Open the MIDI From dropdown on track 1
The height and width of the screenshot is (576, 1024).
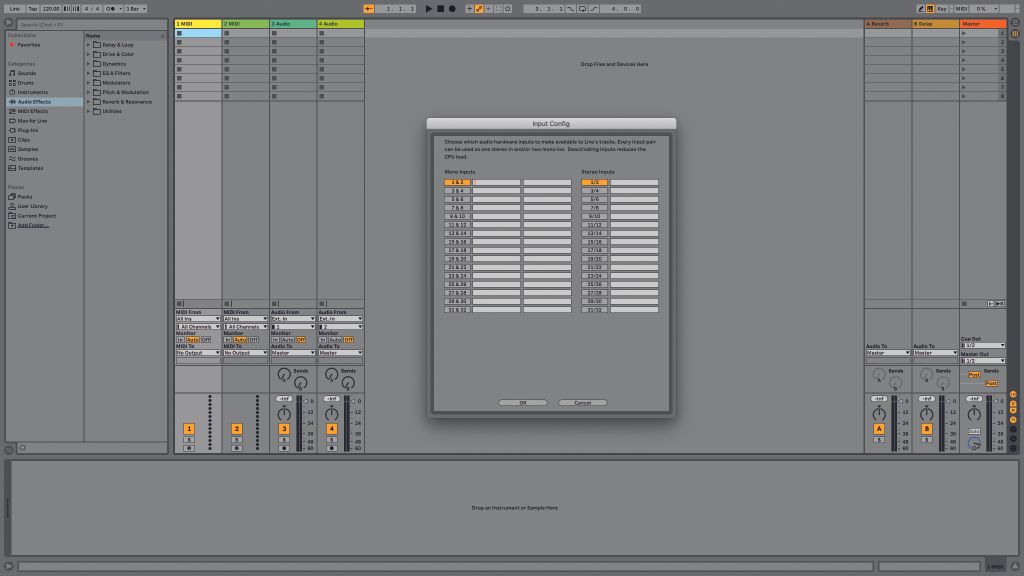coord(196,318)
